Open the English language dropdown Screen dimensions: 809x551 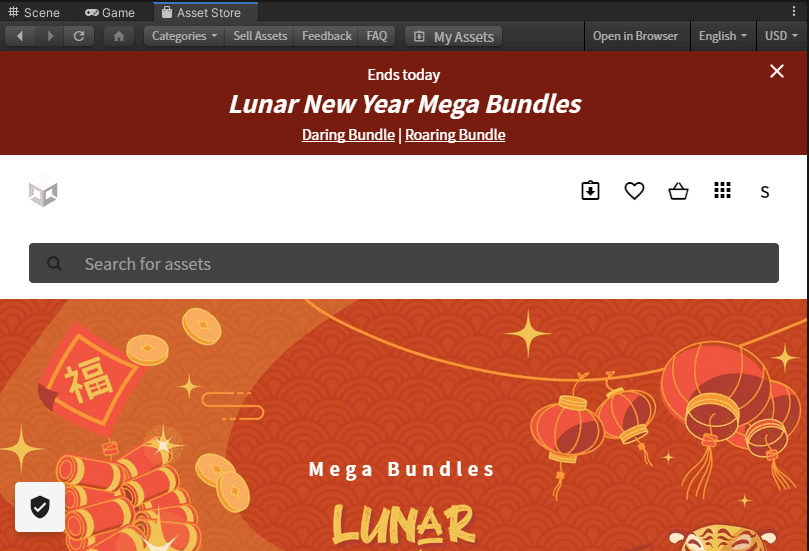click(722, 36)
